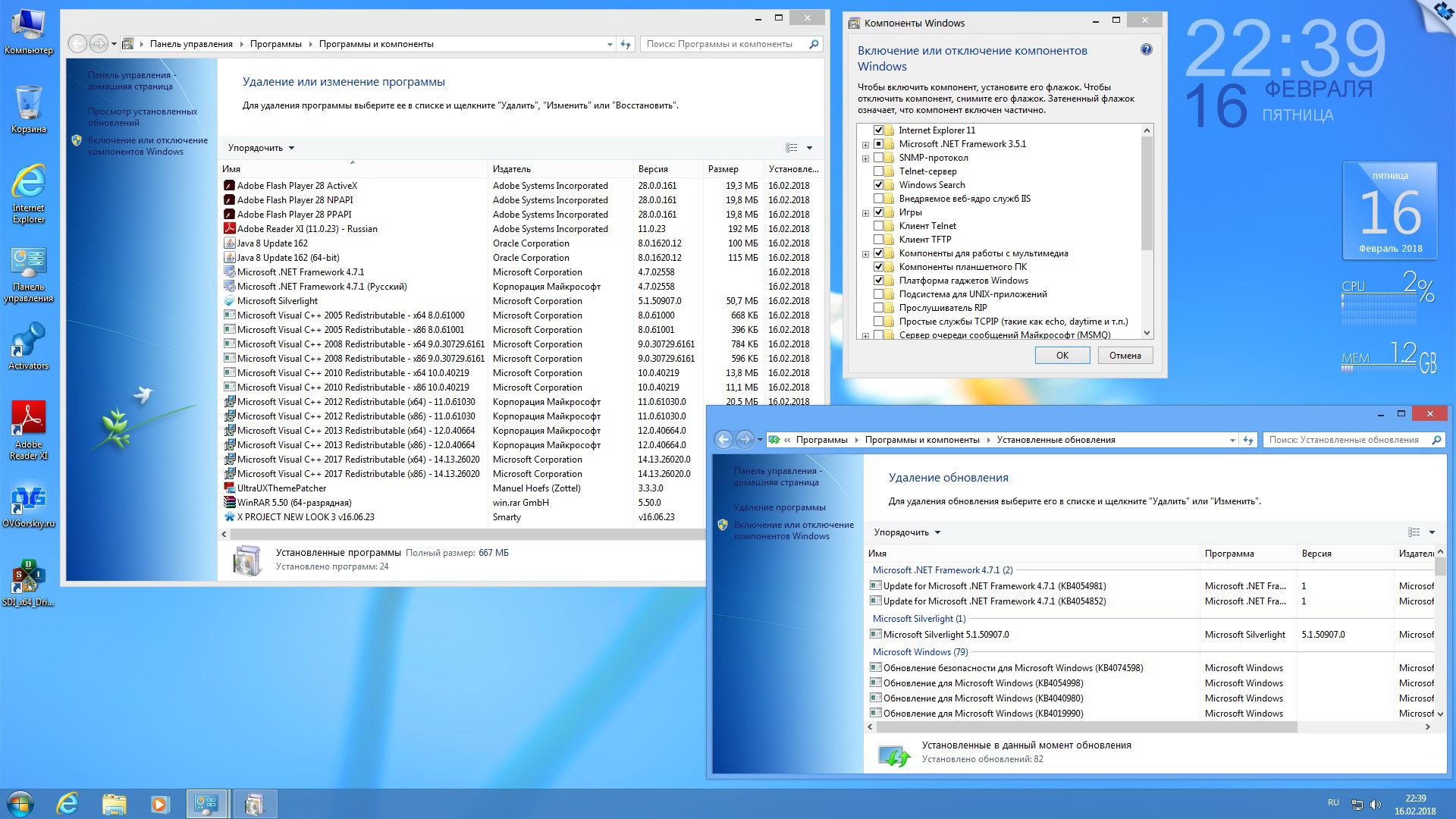This screenshot has height=819, width=1456.
Task: Open the File Explorer taskbar icon
Action: (x=114, y=804)
